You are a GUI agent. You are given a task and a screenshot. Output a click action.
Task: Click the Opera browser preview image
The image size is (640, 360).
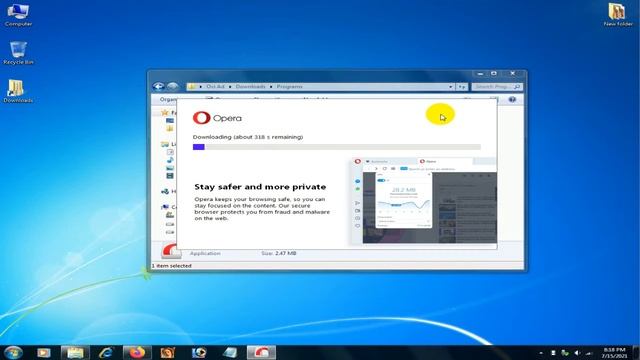424,201
